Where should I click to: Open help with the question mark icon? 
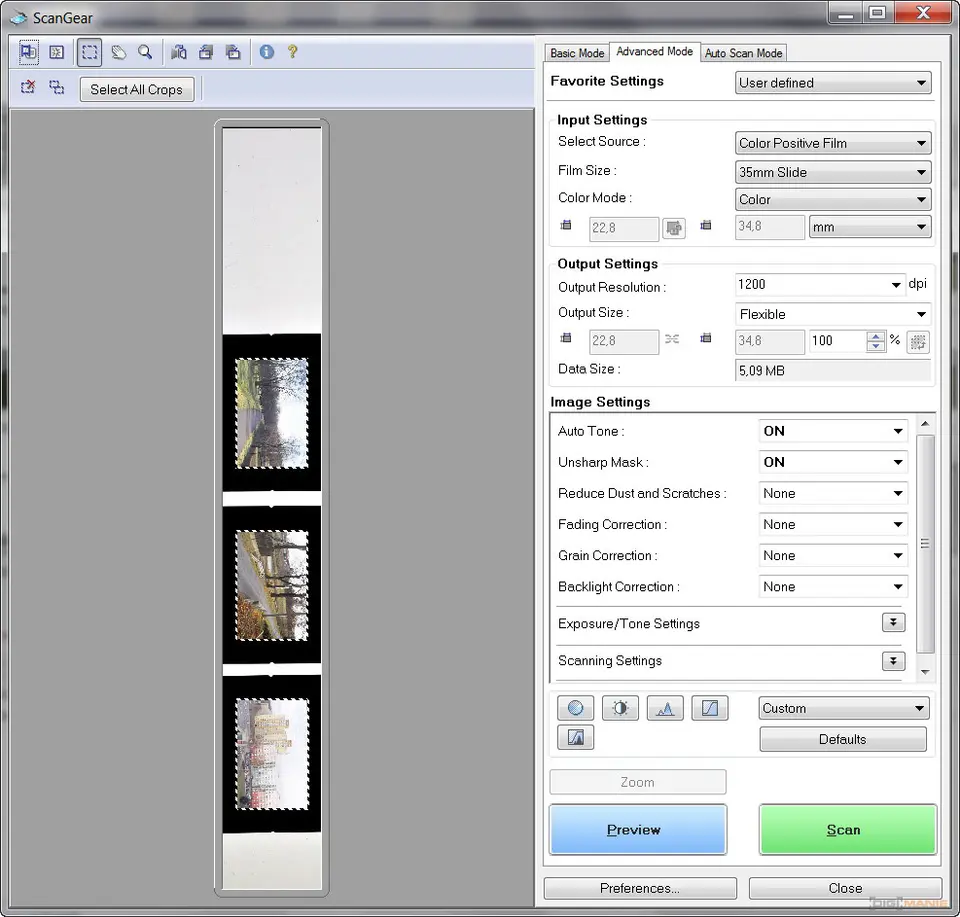click(x=292, y=52)
